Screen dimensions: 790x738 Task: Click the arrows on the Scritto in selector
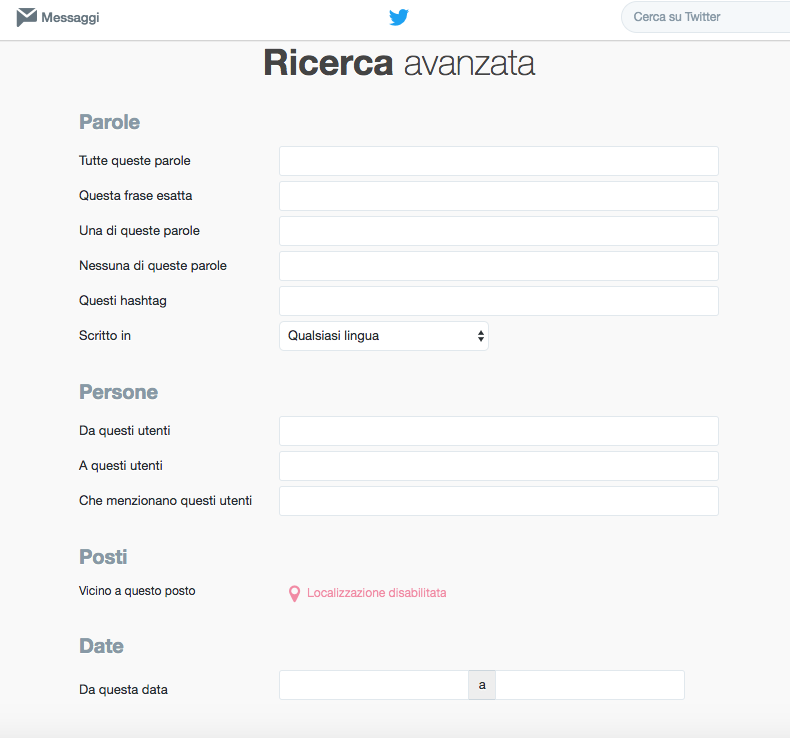tap(481, 336)
